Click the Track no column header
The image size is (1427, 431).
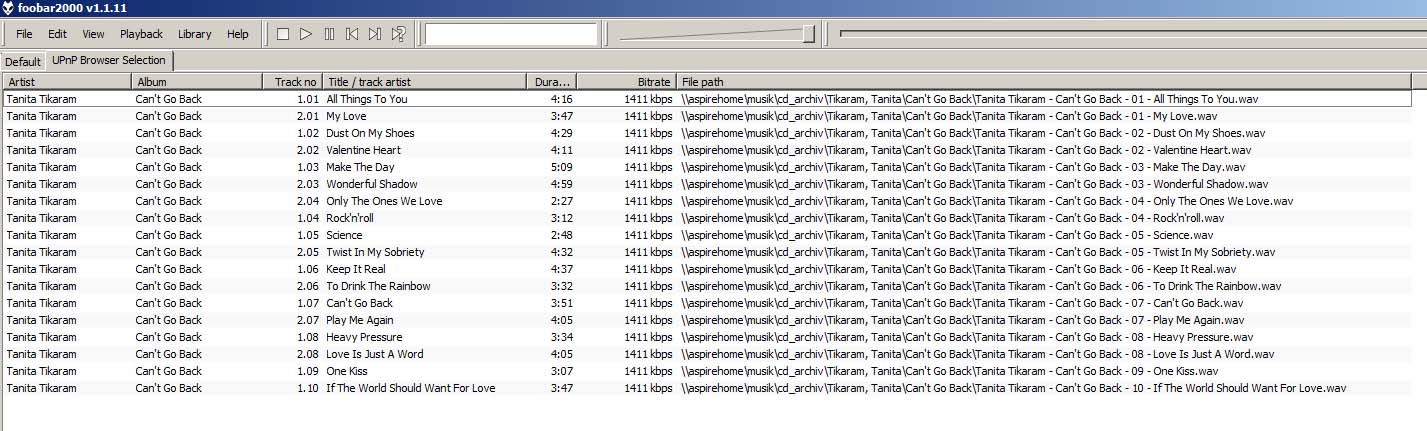pos(292,82)
